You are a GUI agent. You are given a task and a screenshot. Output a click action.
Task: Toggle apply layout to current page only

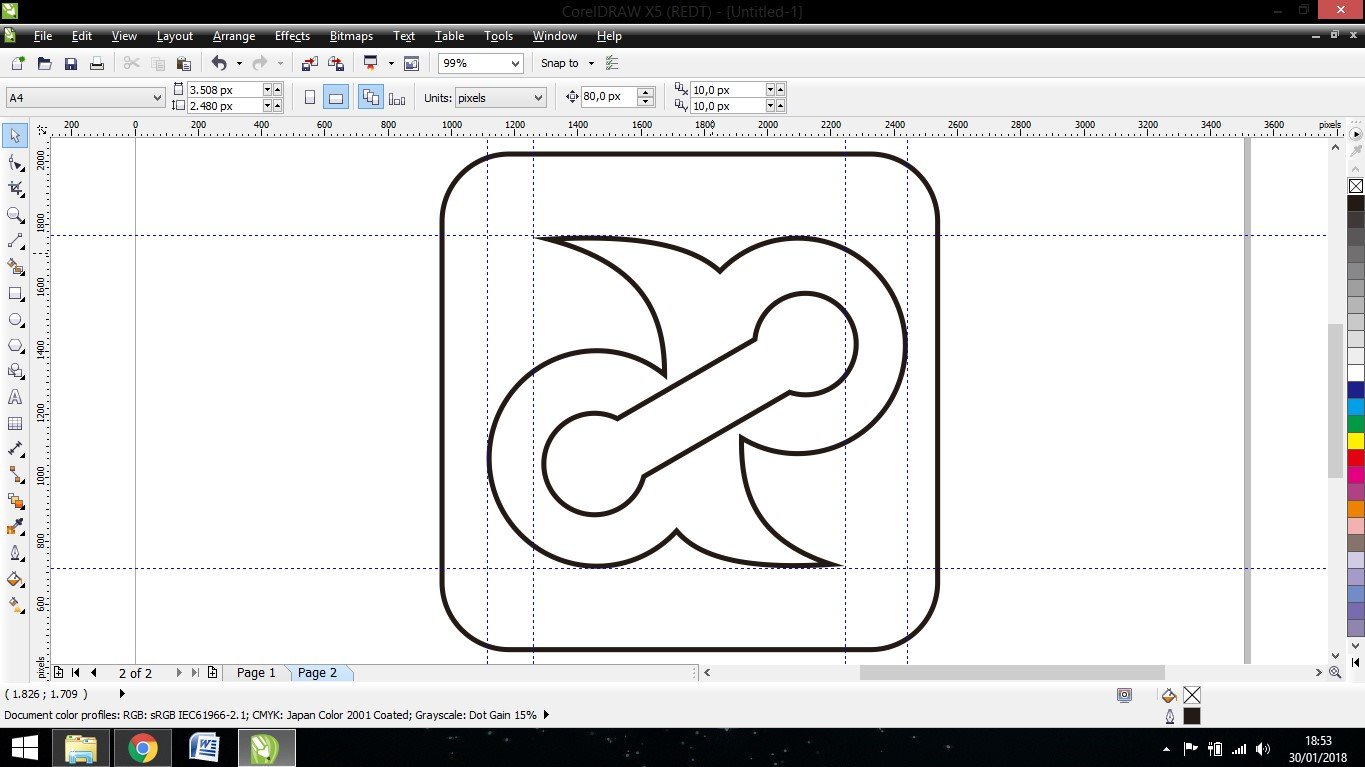(x=397, y=97)
